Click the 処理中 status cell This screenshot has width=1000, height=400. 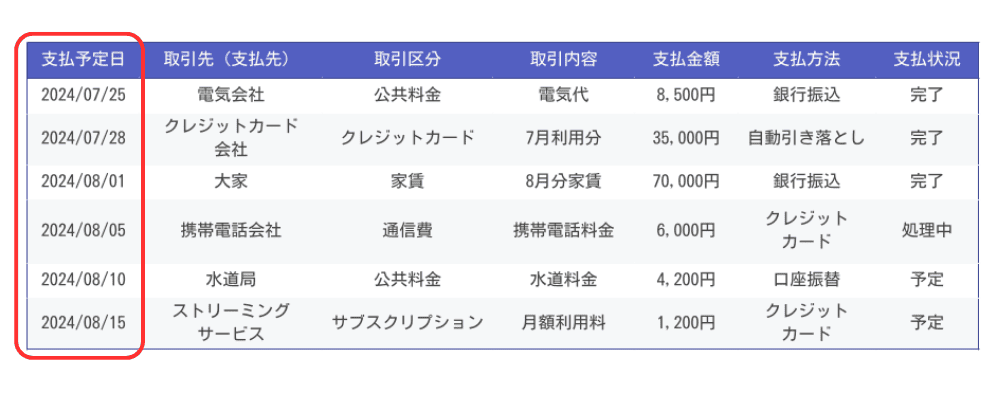(x=927, y=231)
